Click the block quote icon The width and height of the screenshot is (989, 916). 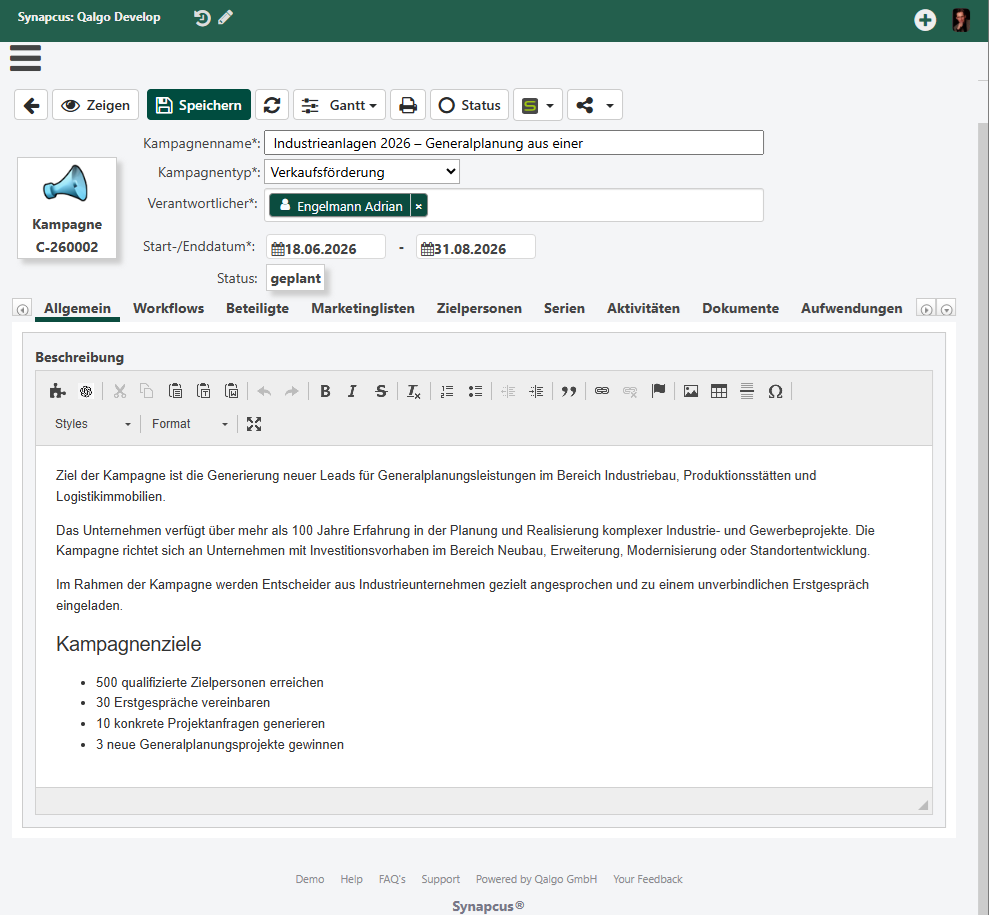coord(569,391)
